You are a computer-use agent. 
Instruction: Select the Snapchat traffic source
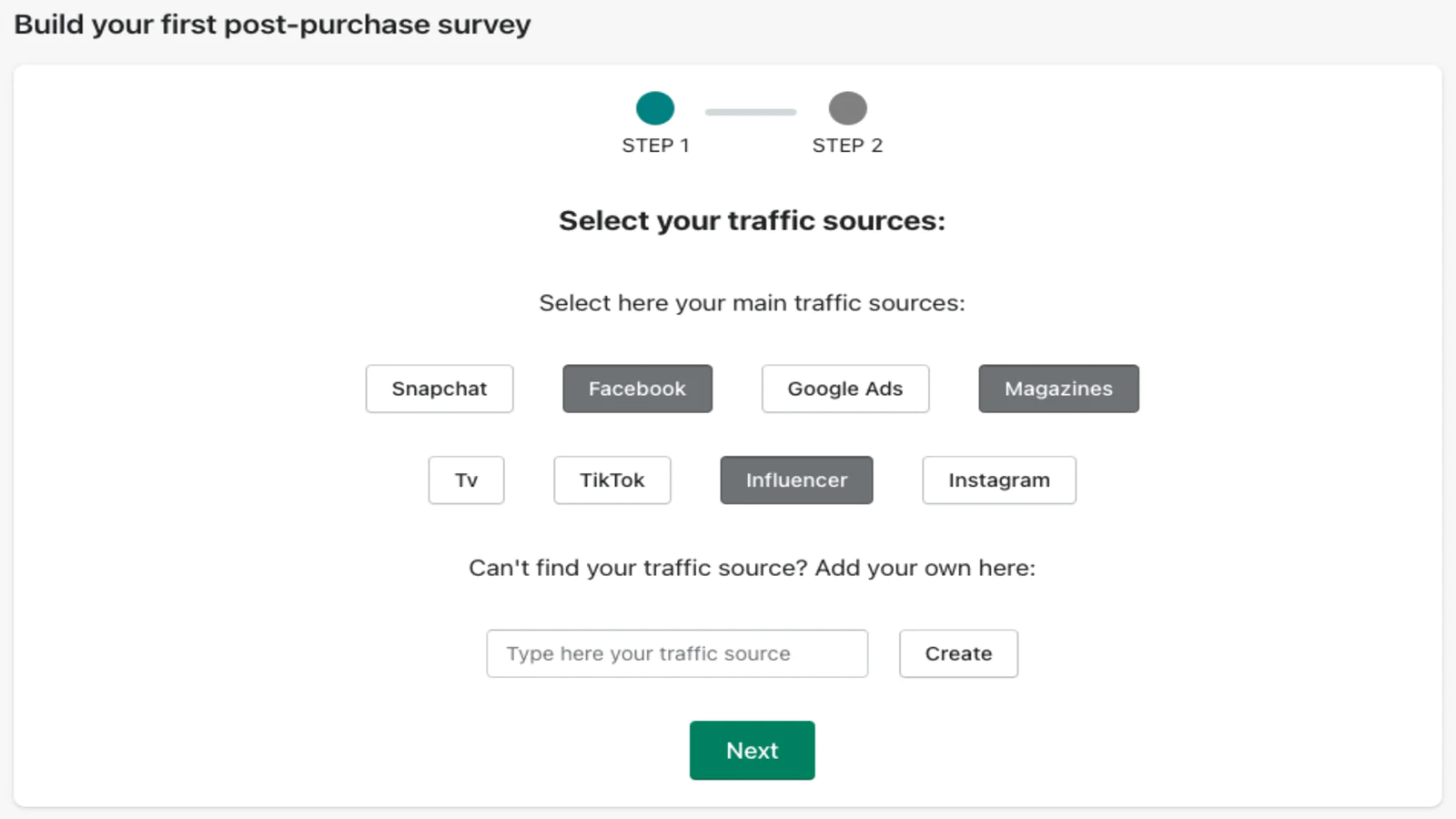440,389
